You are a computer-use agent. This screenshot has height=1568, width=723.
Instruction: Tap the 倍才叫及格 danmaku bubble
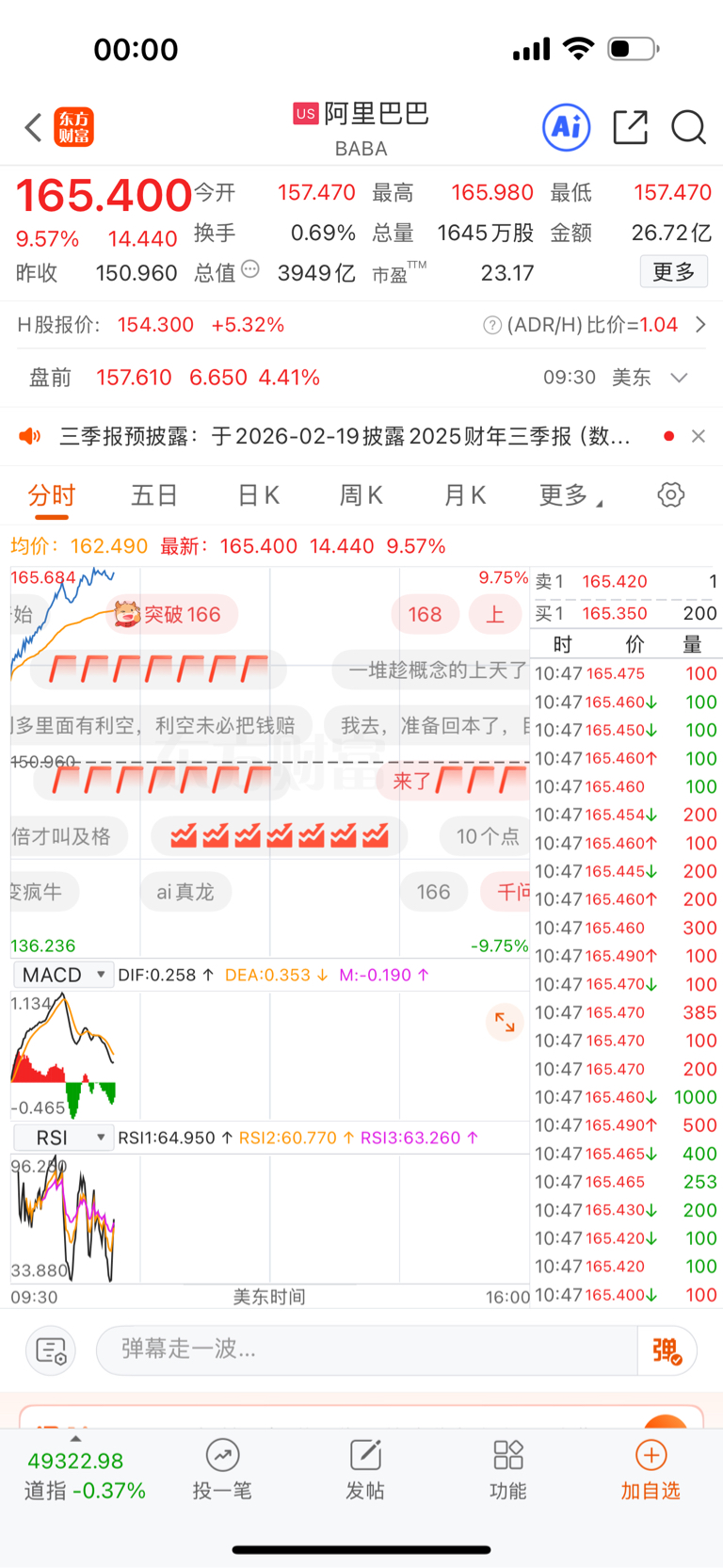[x=66, y=836]
